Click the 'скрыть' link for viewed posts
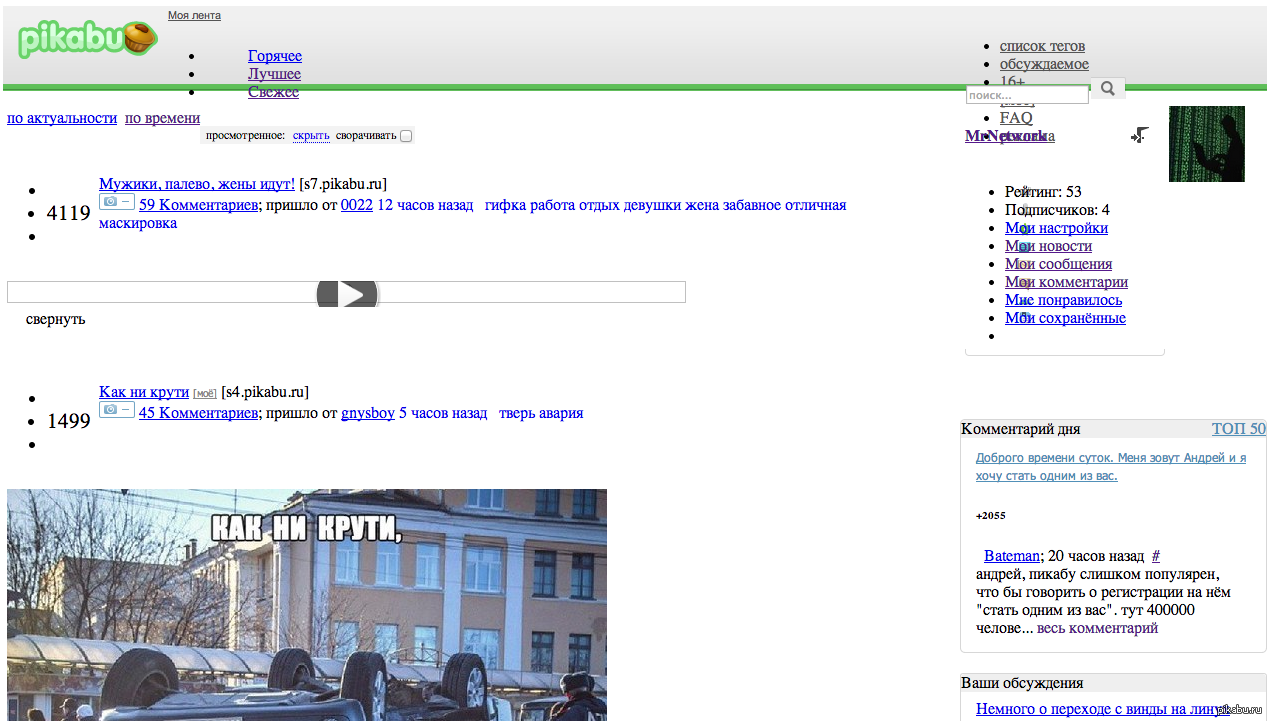This screenshot has width=1267, height=721. [311, 136]
